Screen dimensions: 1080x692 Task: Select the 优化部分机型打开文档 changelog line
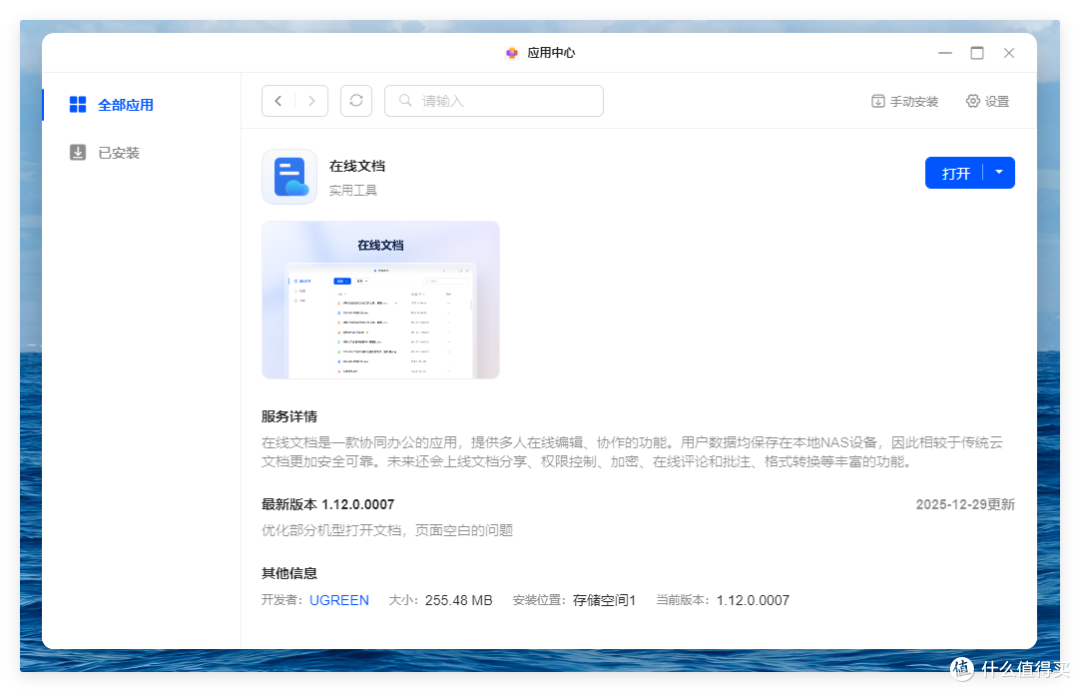click(387, 530)
